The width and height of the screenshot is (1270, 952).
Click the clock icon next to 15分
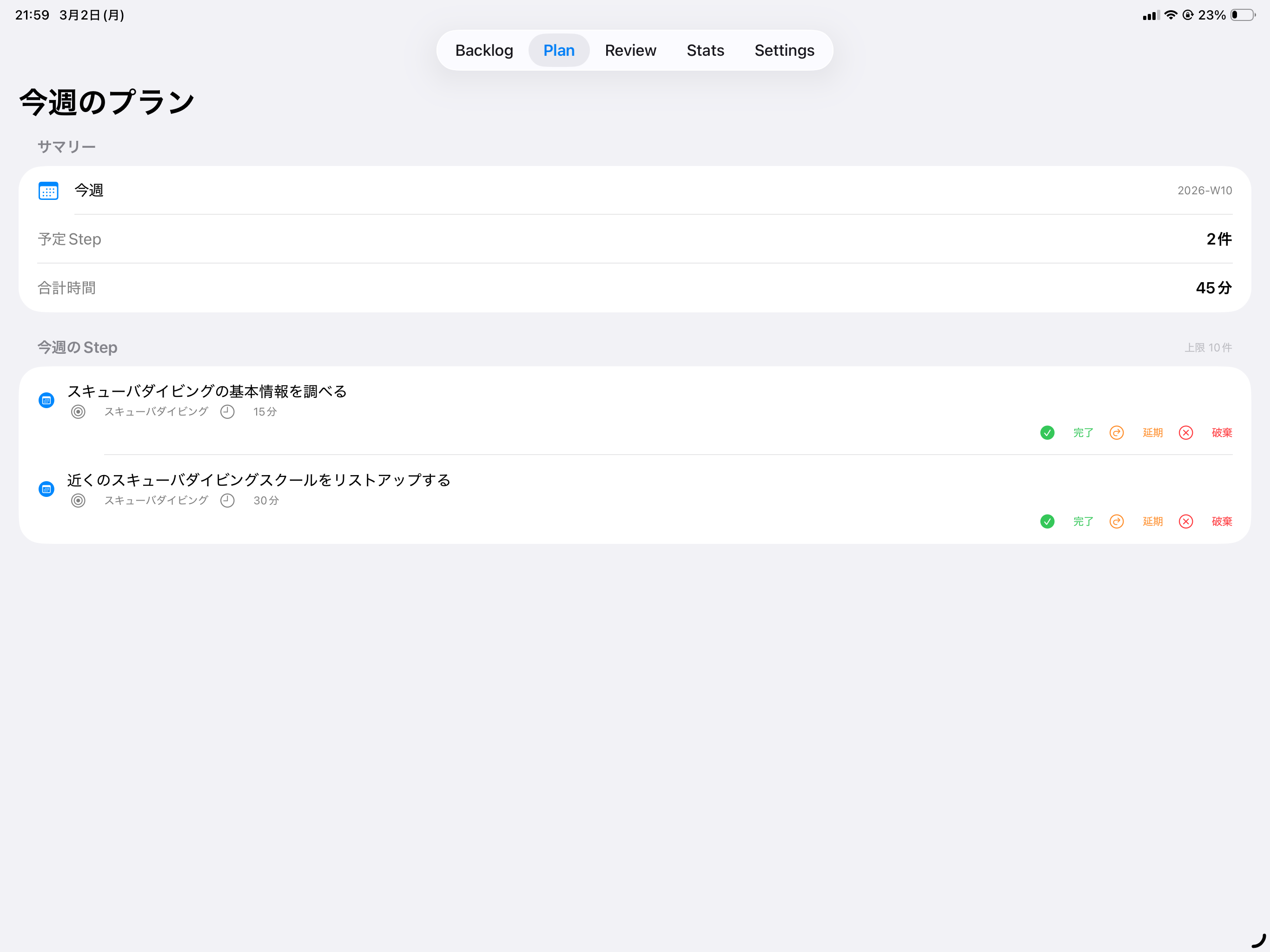pos(227,412)
